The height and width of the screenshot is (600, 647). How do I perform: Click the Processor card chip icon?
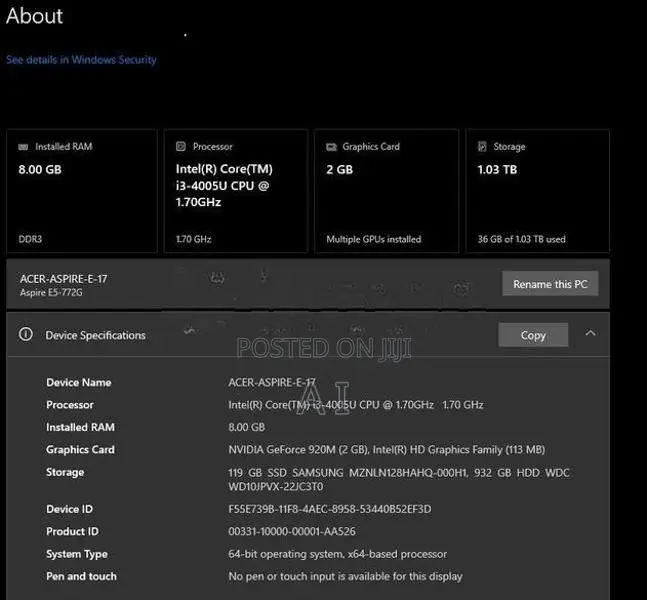pos(181,146)
